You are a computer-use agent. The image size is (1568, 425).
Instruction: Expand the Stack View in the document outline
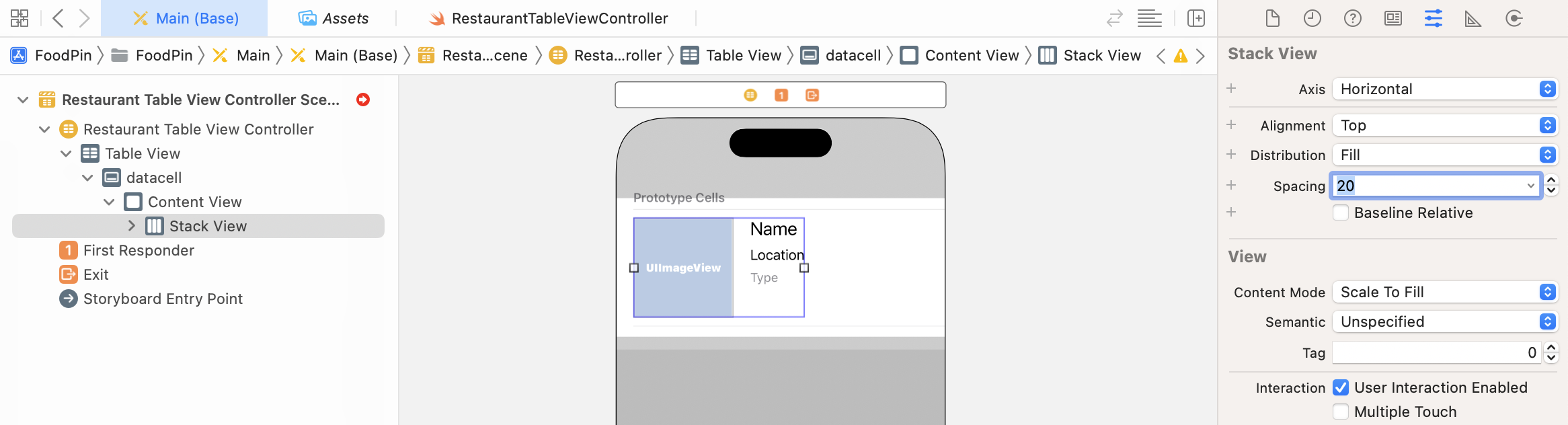click(x=132, y=226)
